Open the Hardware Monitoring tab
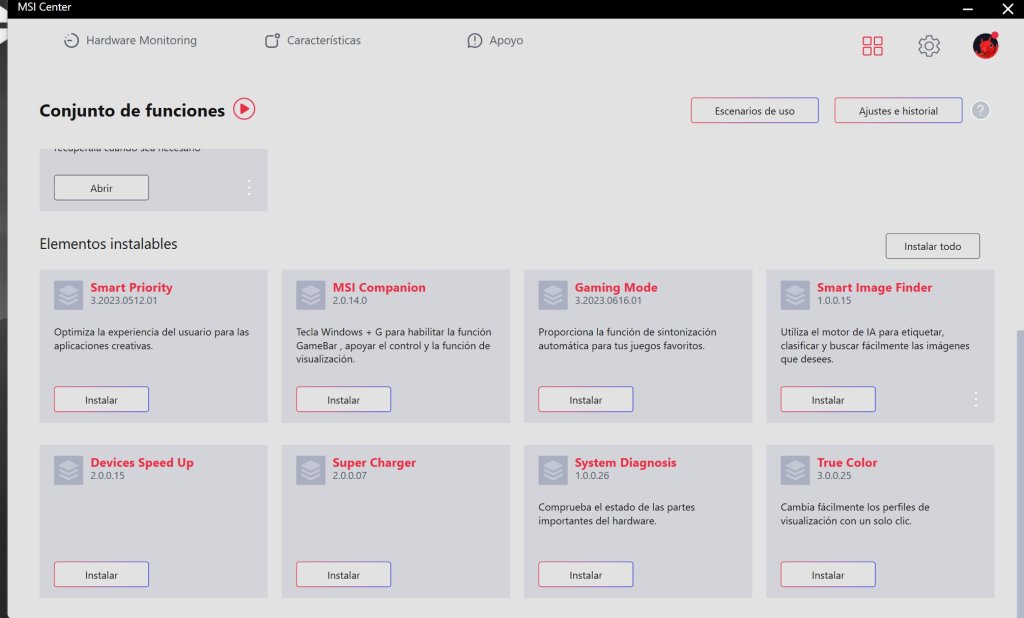 (130, 41)
